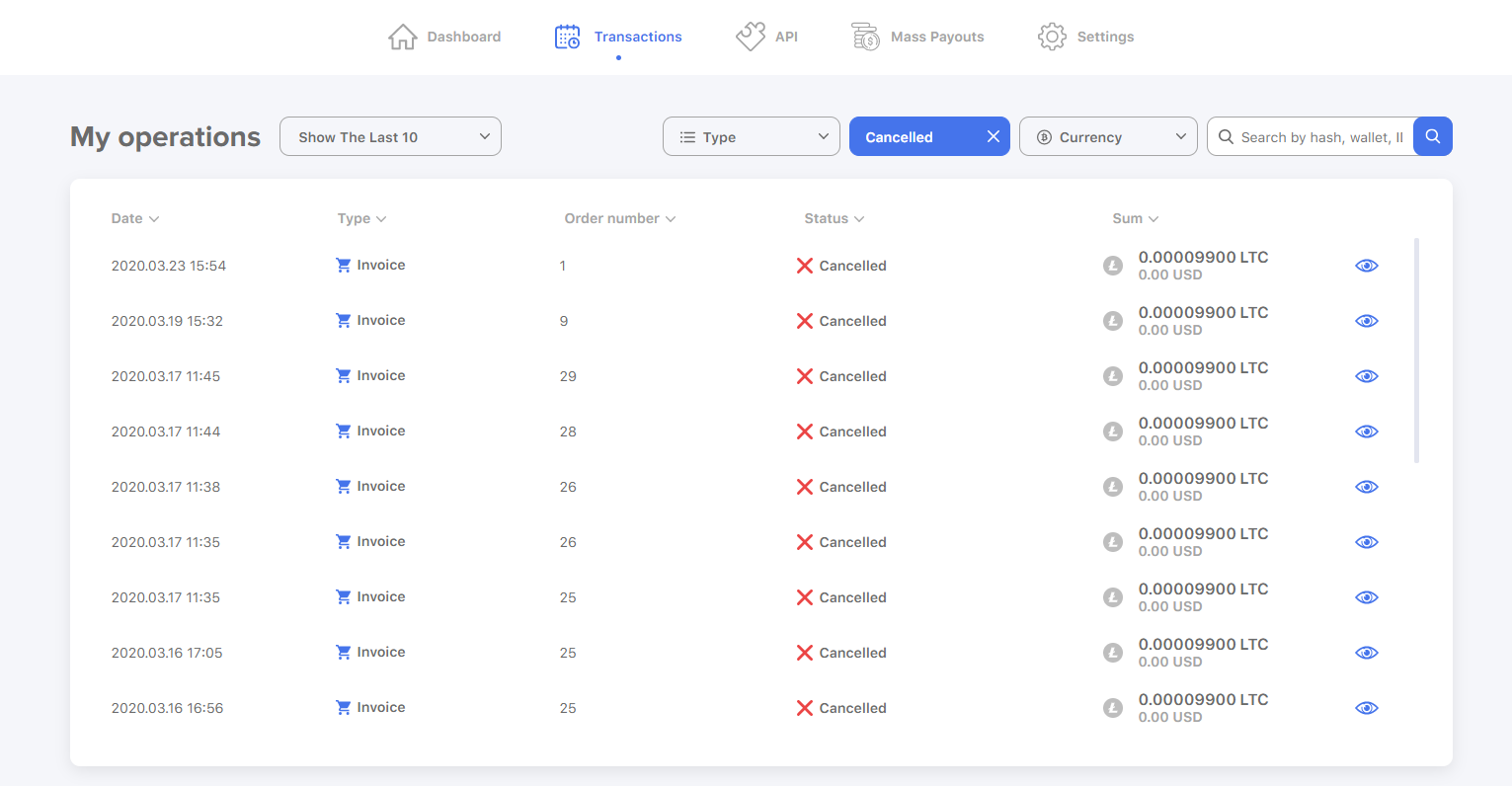Click red X status icon for order 1

(805, 266)
